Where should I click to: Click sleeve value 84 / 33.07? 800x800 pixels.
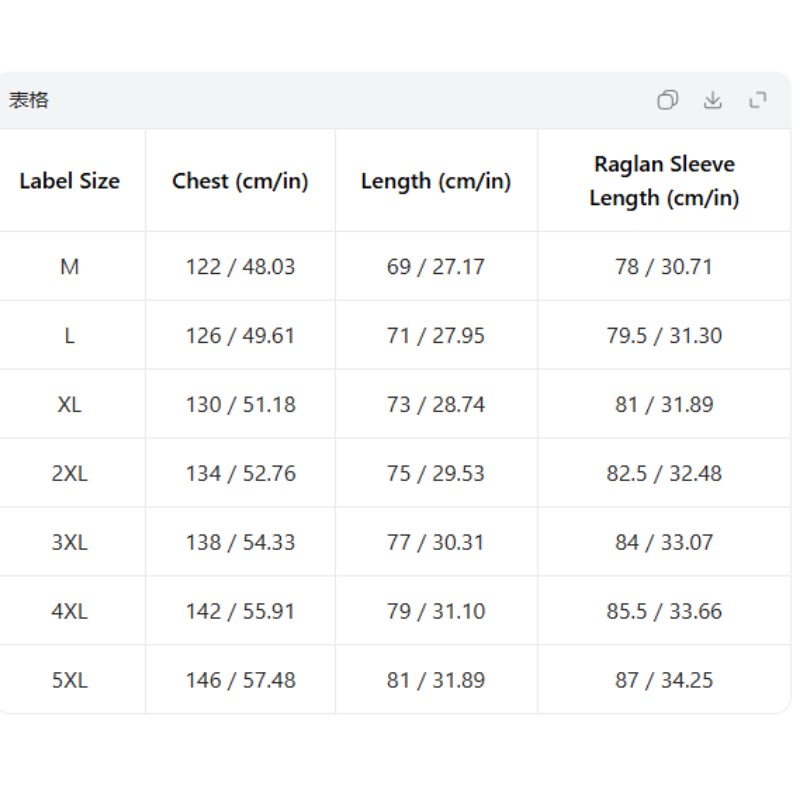pos(664,542)
